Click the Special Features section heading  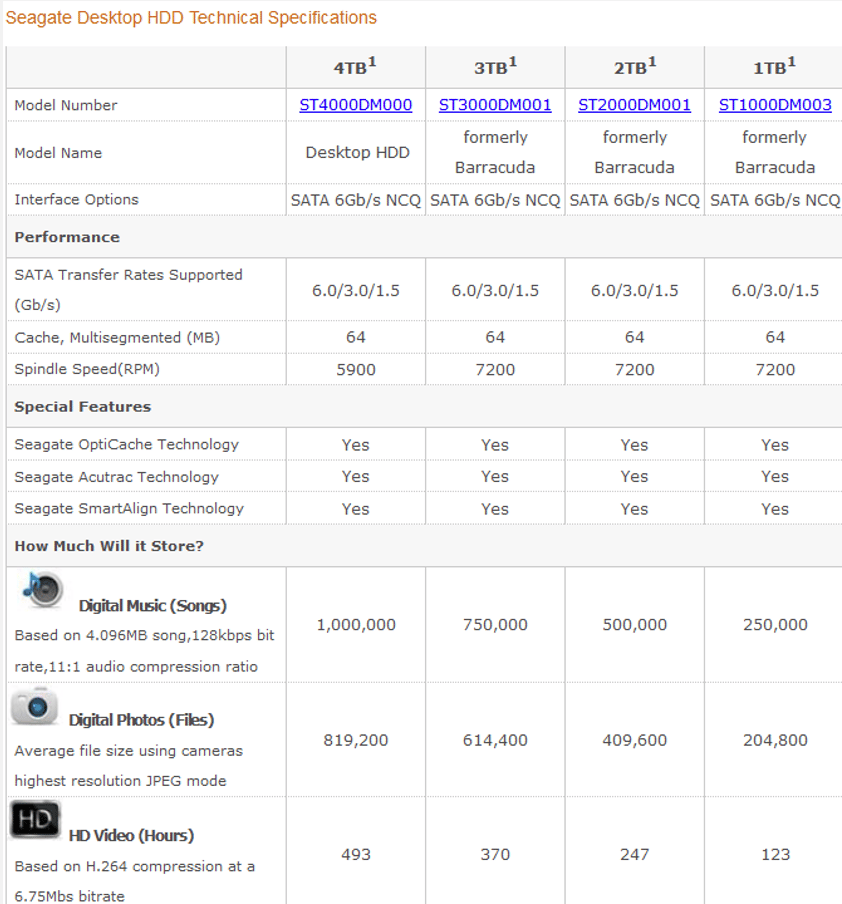tap(82, 406)
